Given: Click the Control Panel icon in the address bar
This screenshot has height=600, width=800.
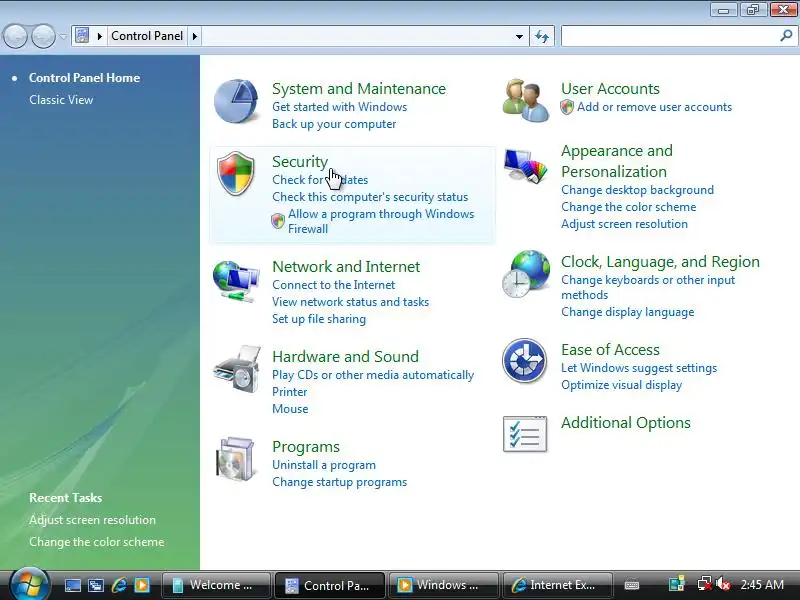Looking at the screenshot, I should (x=82, y=36).
